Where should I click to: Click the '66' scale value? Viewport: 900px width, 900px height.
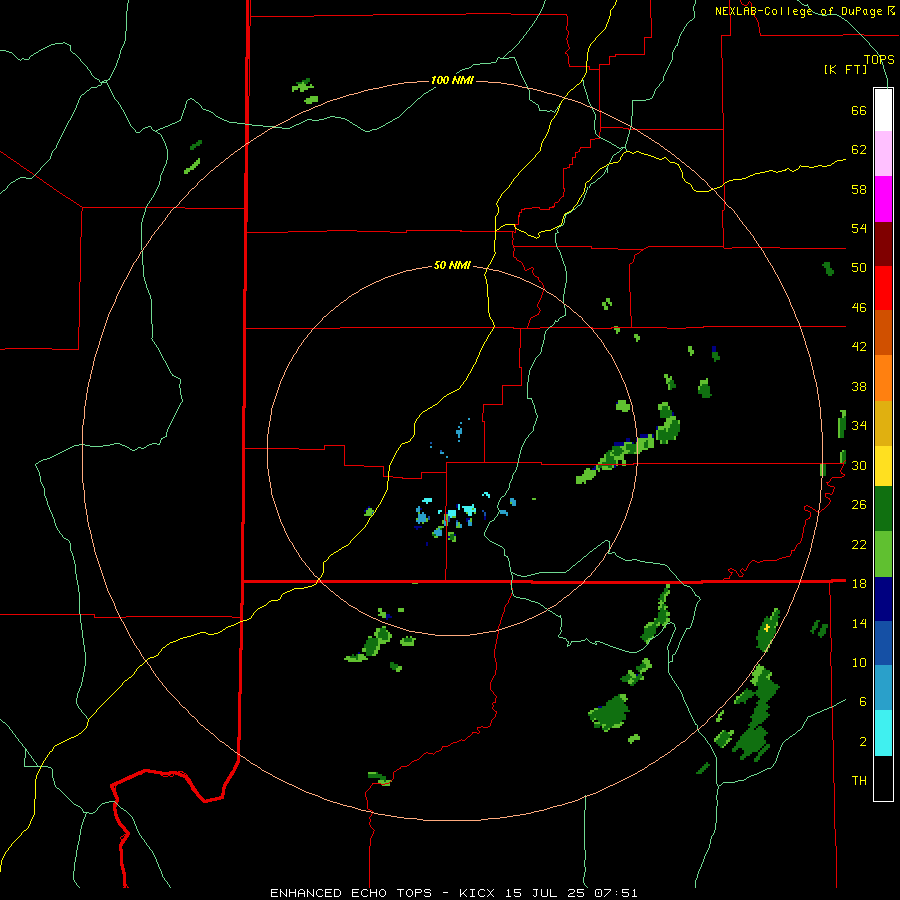(859, 111)
